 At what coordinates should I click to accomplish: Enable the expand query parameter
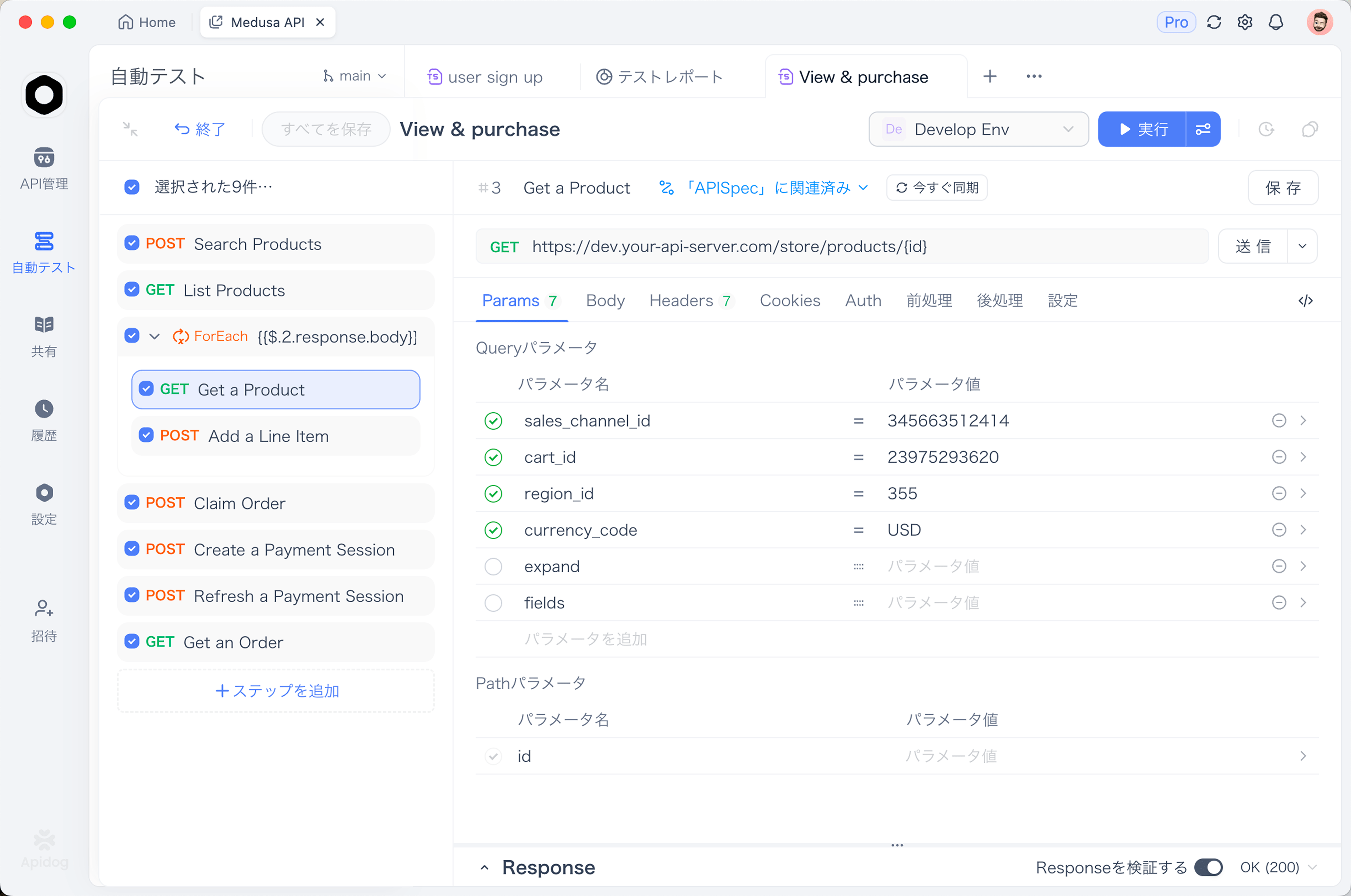coord(493,566)
